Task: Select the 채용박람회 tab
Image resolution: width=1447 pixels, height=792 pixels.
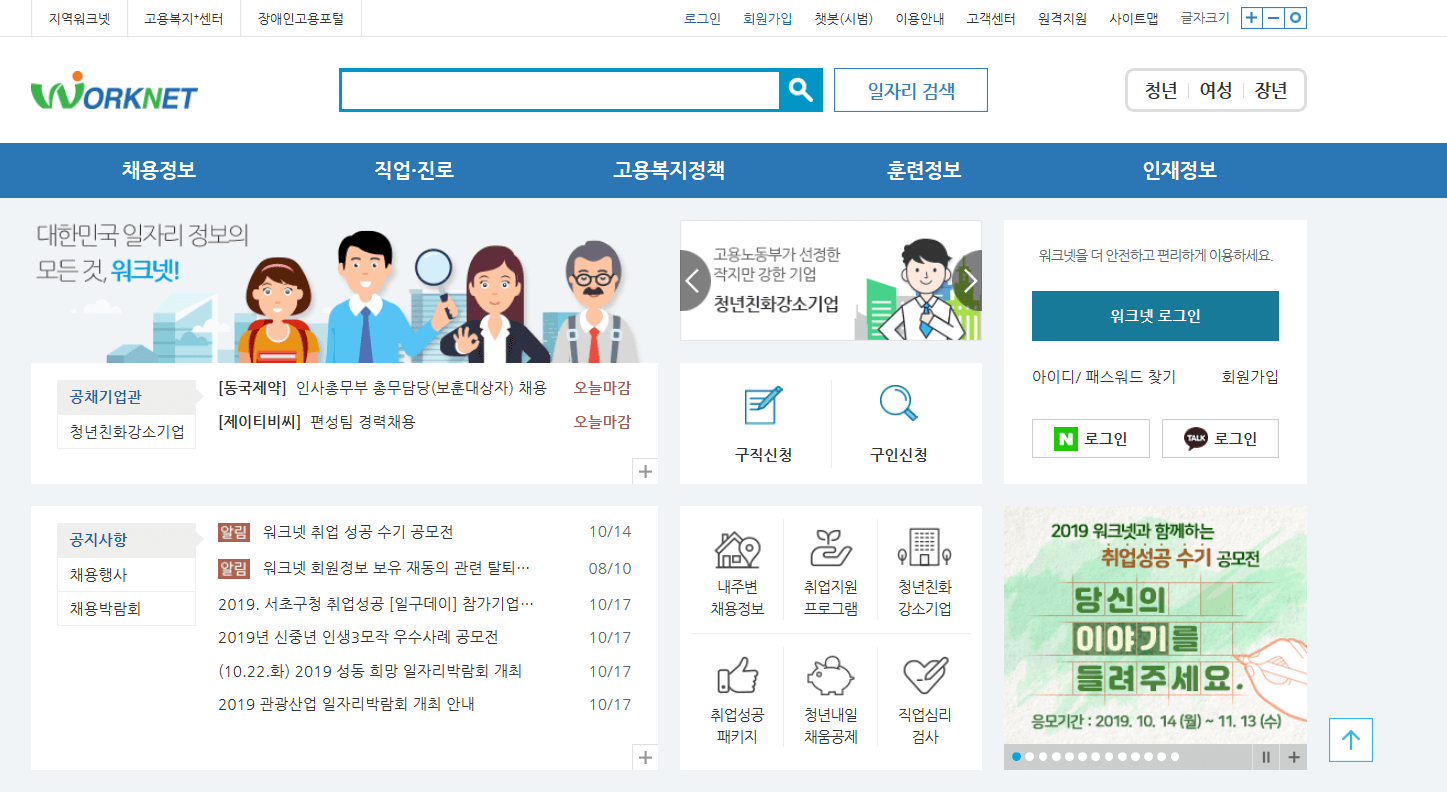Action: [x=126, y=608]
